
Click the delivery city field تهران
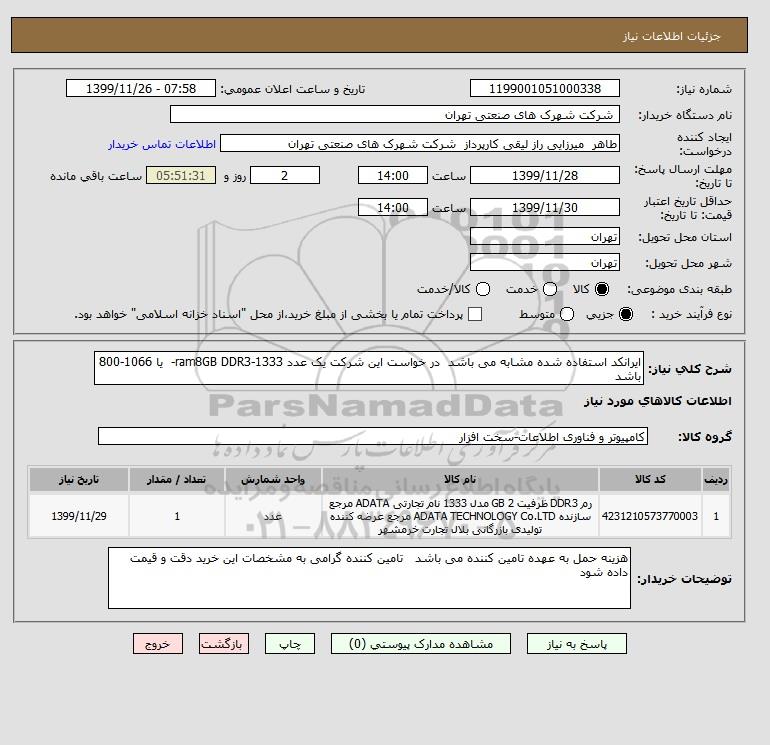click(545, 262)
